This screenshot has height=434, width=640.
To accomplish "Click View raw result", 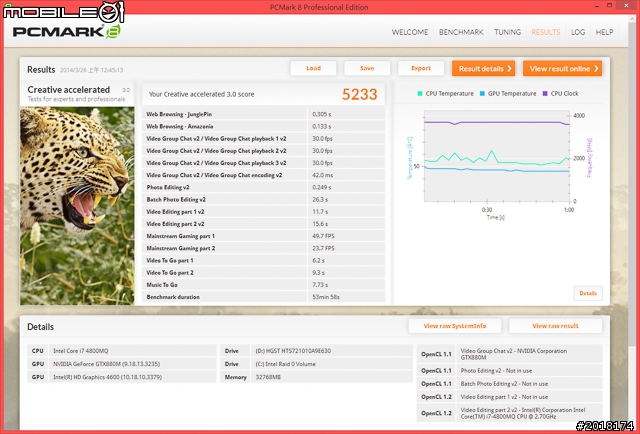I will click(x=555, y=326).
